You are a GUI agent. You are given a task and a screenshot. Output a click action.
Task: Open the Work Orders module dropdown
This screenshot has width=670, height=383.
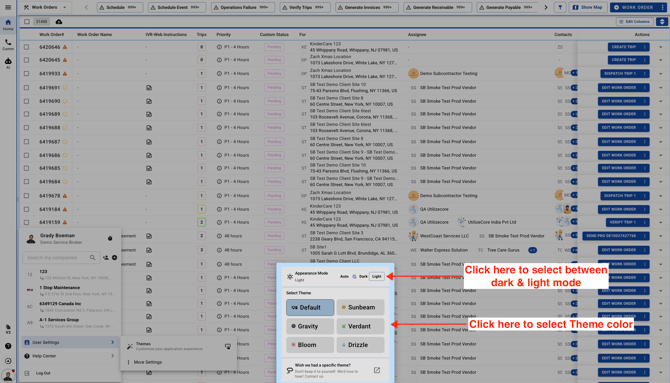[45, 7]
